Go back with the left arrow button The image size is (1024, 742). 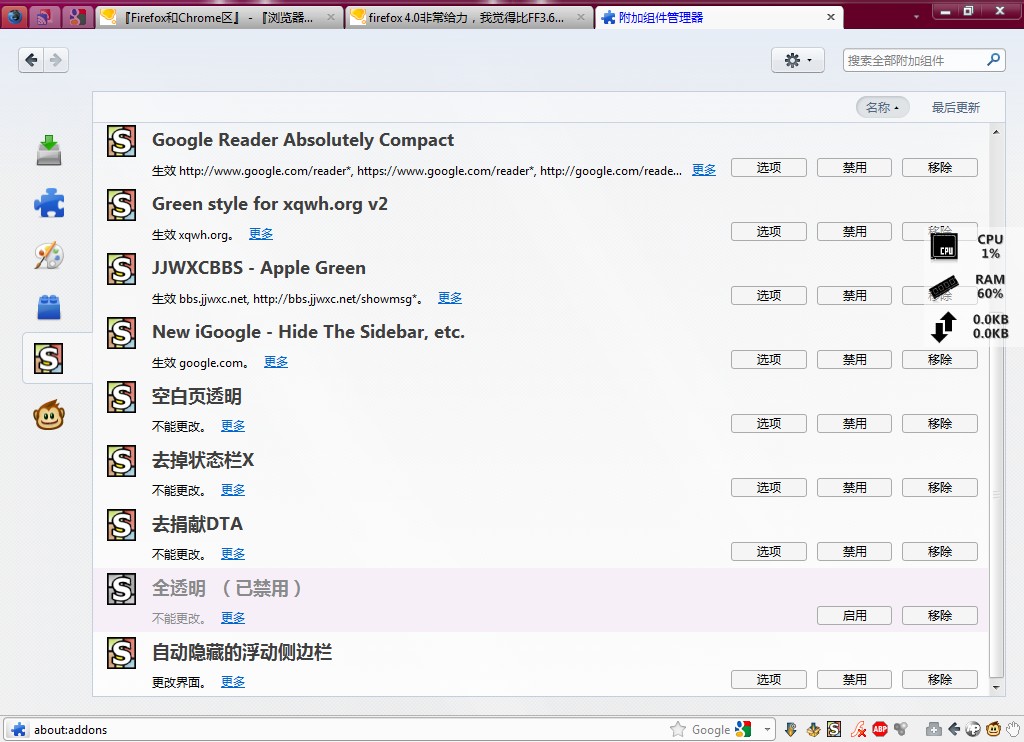click(31, 60)
